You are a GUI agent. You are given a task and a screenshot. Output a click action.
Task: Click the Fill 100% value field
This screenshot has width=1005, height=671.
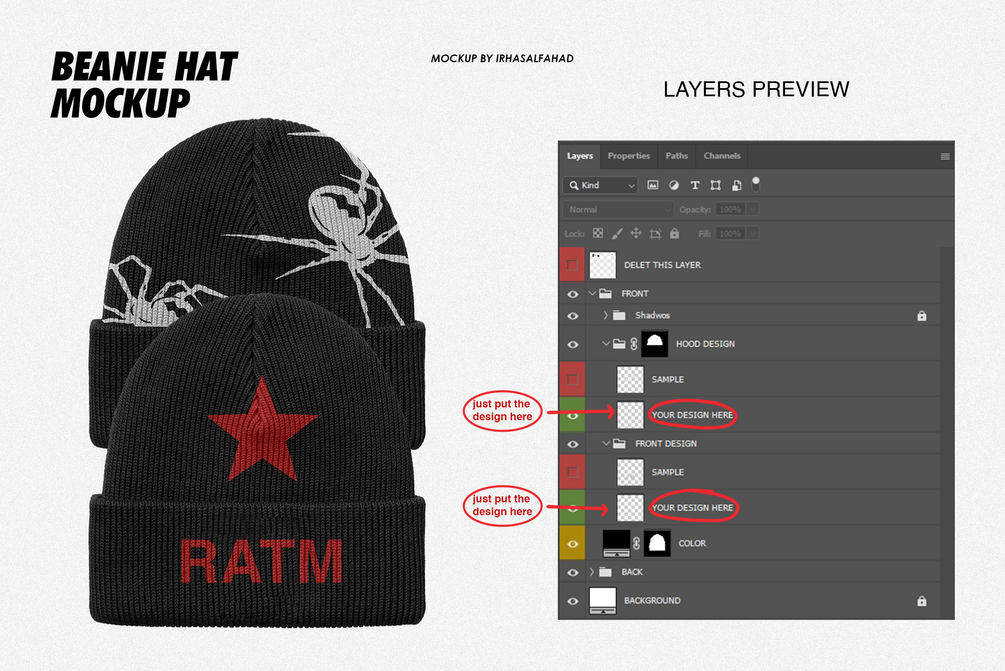(x=731, y=234)
